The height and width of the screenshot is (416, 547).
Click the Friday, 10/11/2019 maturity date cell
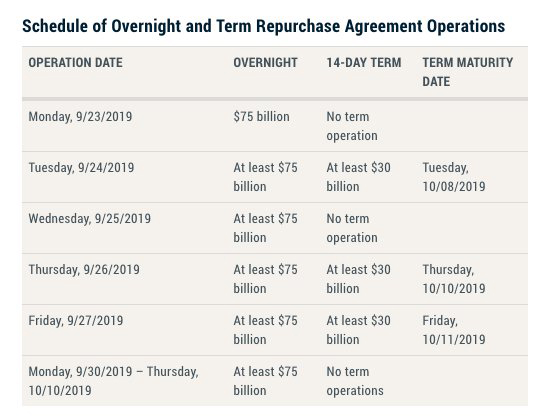click(x=454, y=330)
